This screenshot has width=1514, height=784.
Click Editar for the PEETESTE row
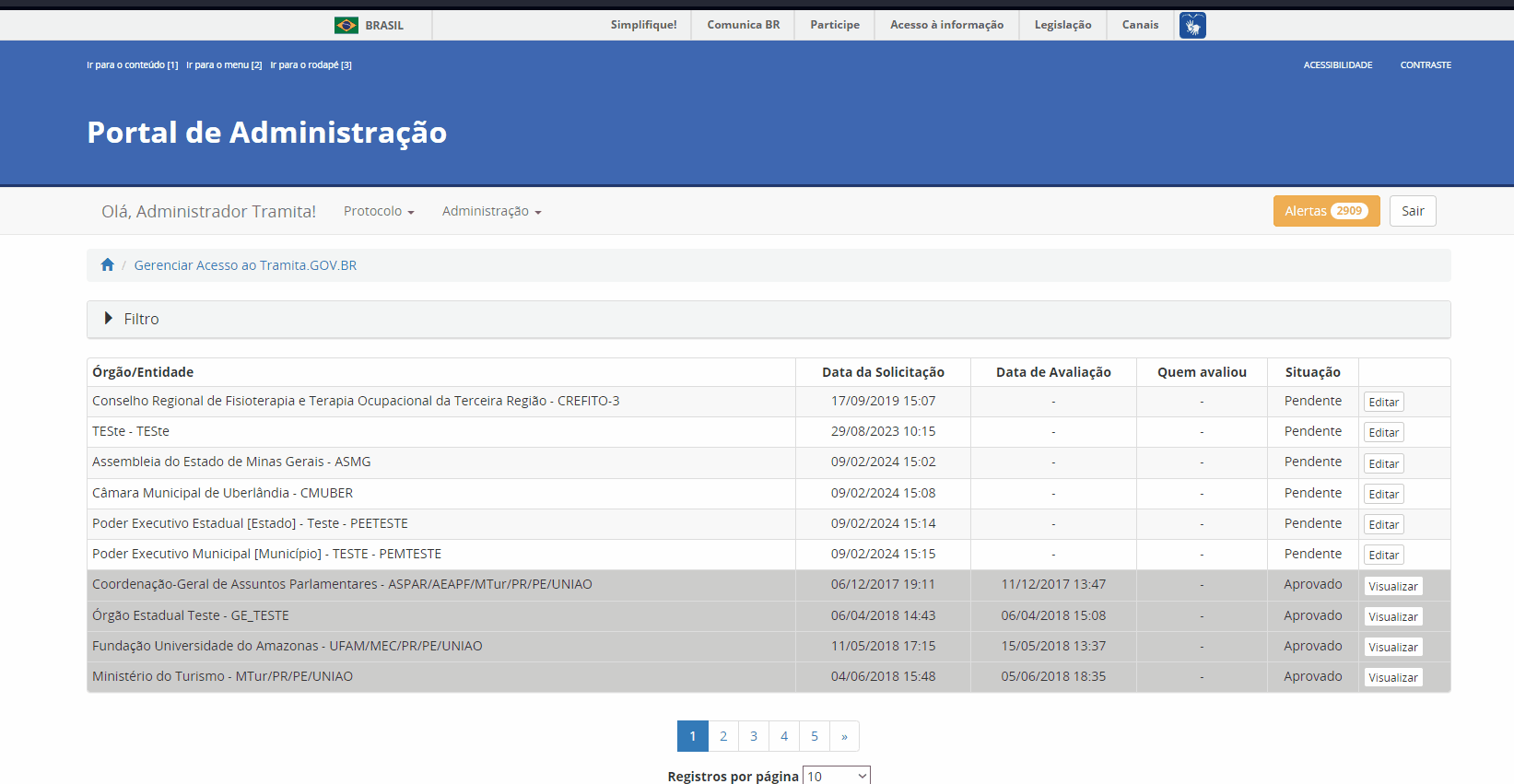point(1383,524)
